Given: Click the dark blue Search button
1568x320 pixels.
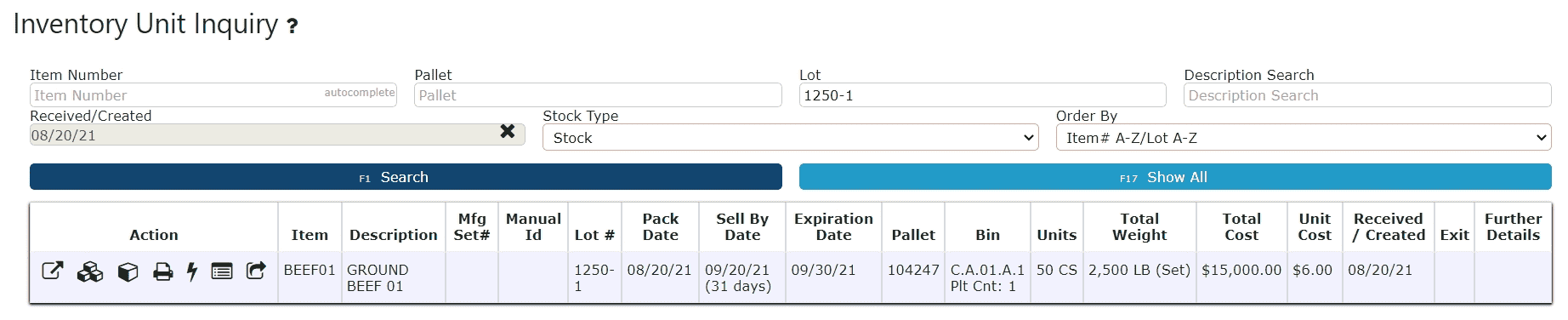Looking at the screenshot, I should [406, 177].
